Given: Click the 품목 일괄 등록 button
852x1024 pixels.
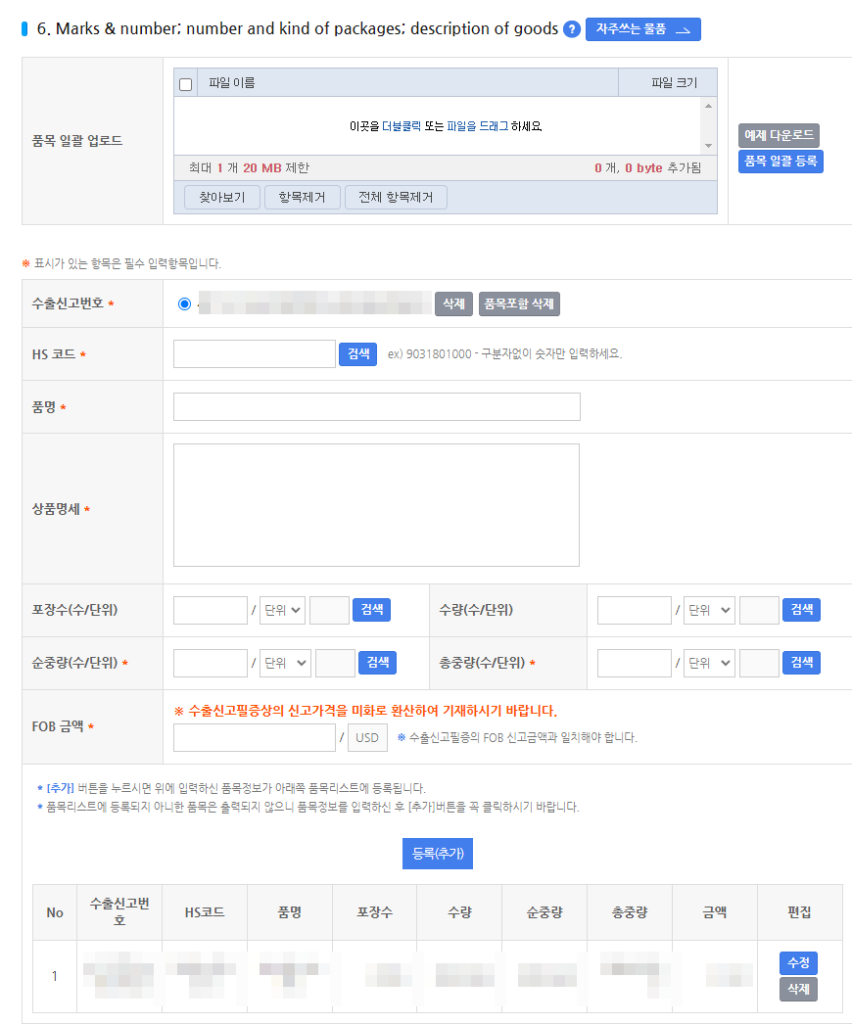Looking at the screenshot, I should [781, 161].
